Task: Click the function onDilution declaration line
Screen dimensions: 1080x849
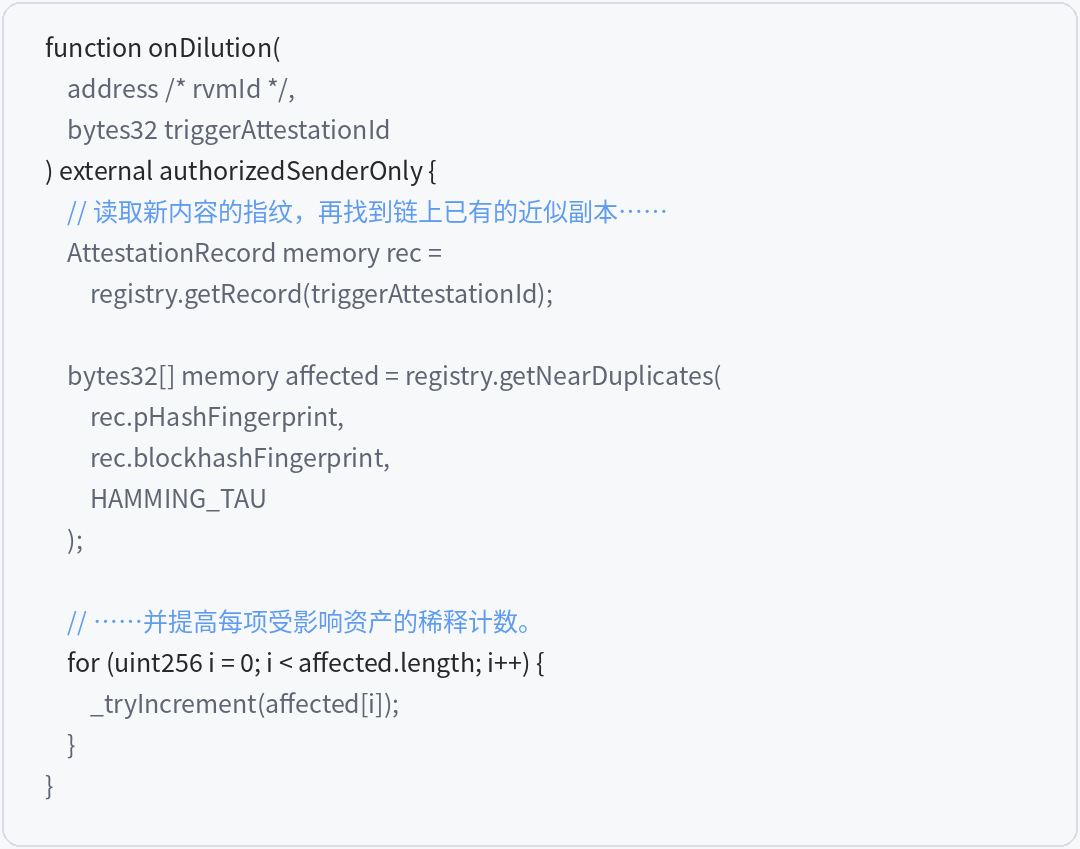Action: [x=163, y=48]
